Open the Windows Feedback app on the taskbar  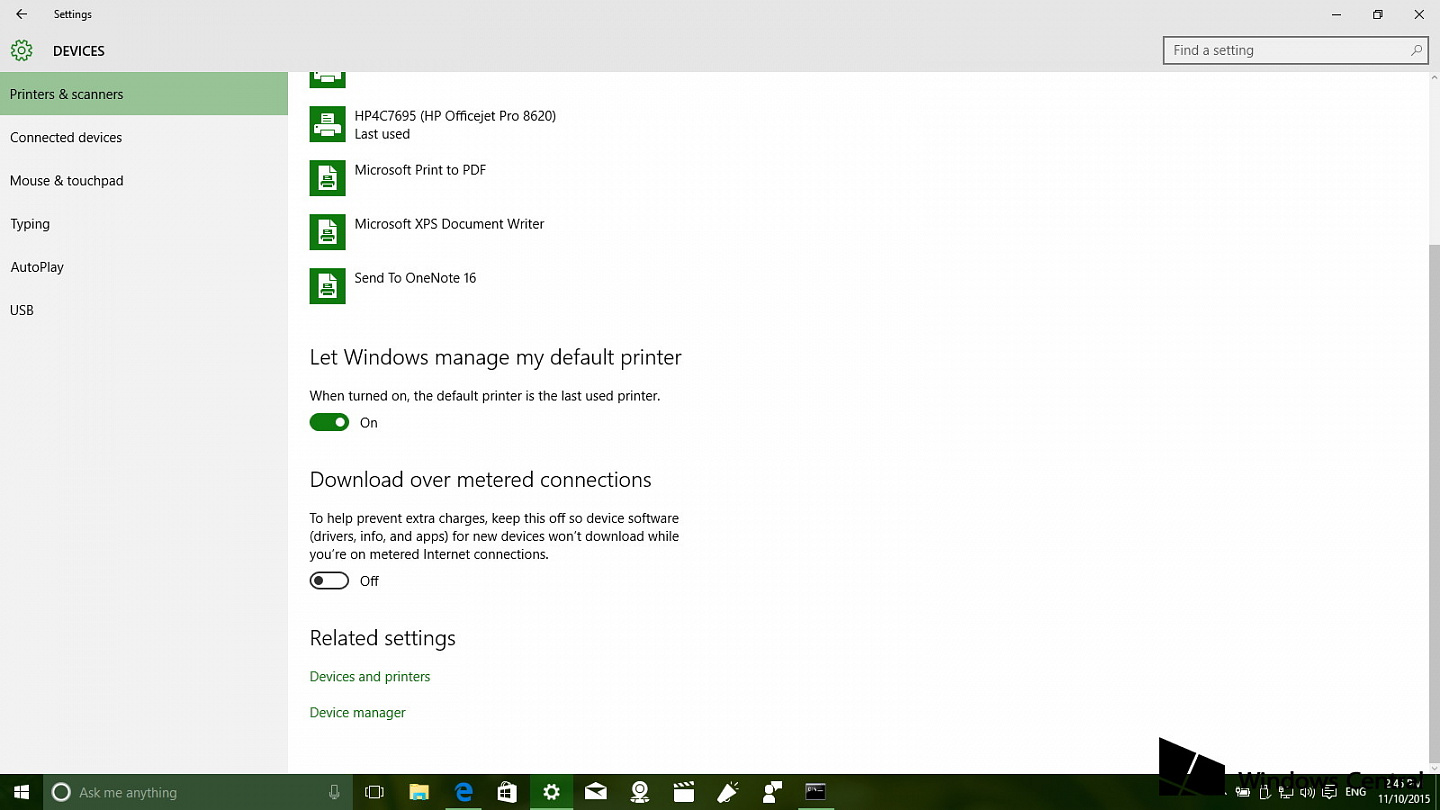tap(772, 792)
